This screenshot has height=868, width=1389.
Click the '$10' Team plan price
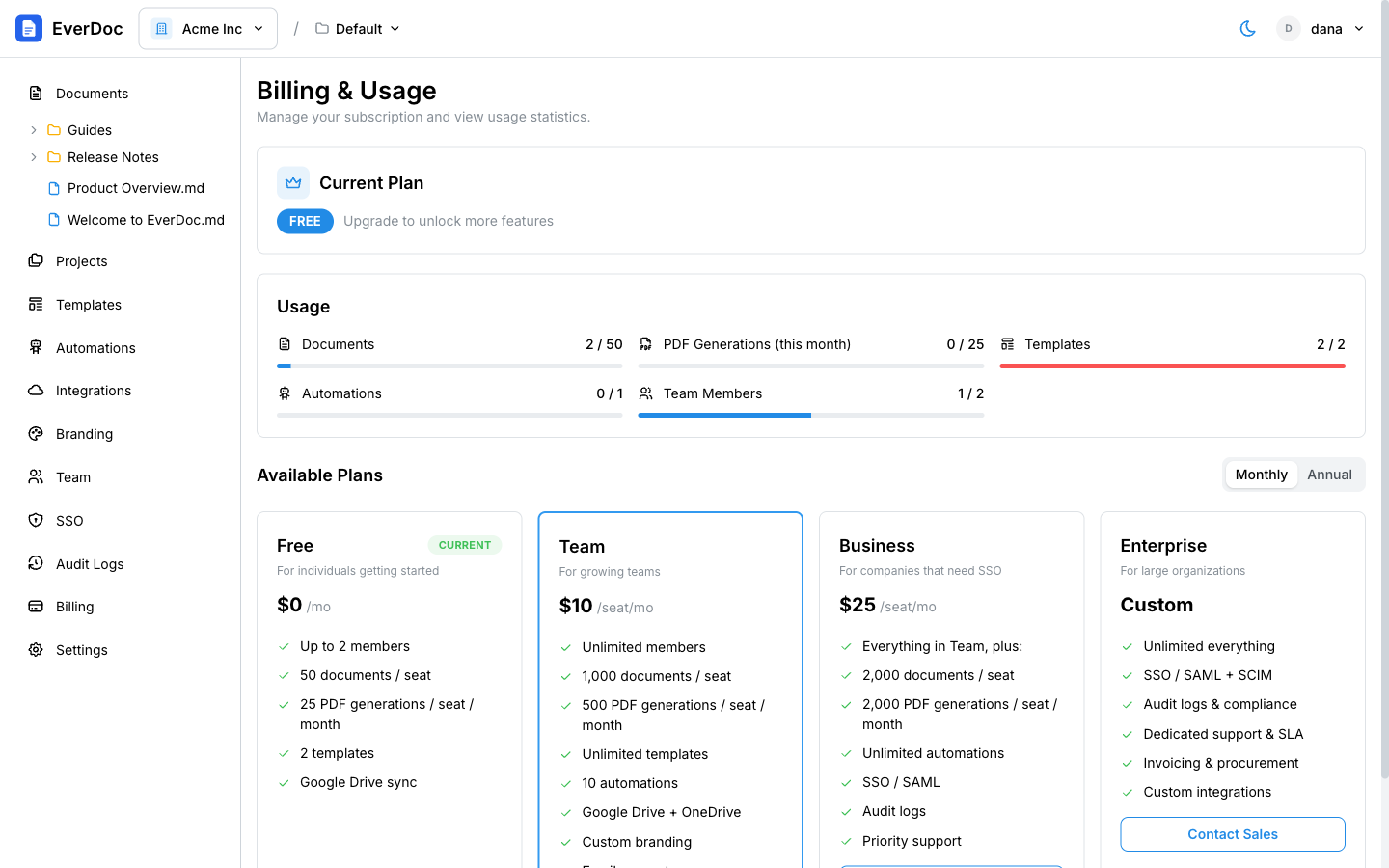(576, 606)
